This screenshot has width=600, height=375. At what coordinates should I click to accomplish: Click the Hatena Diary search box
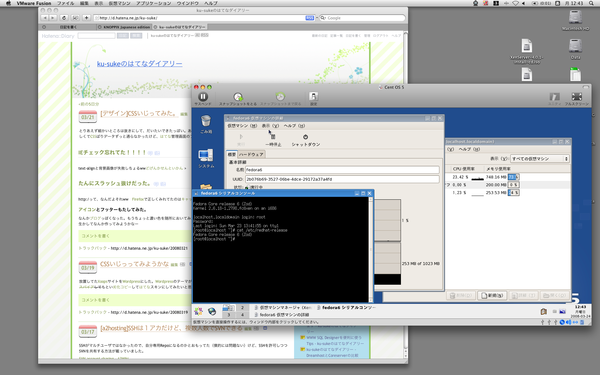pyautogui.click(x=96, y=36)
